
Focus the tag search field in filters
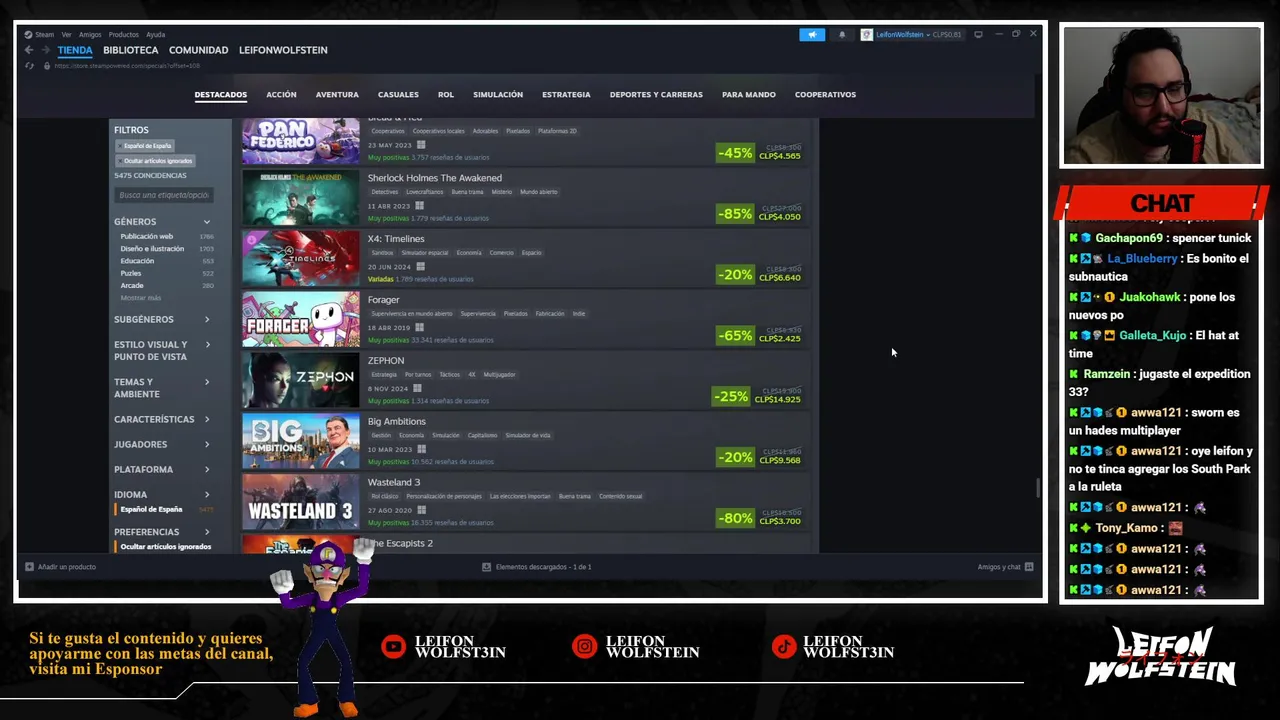(x=164, y=195)
